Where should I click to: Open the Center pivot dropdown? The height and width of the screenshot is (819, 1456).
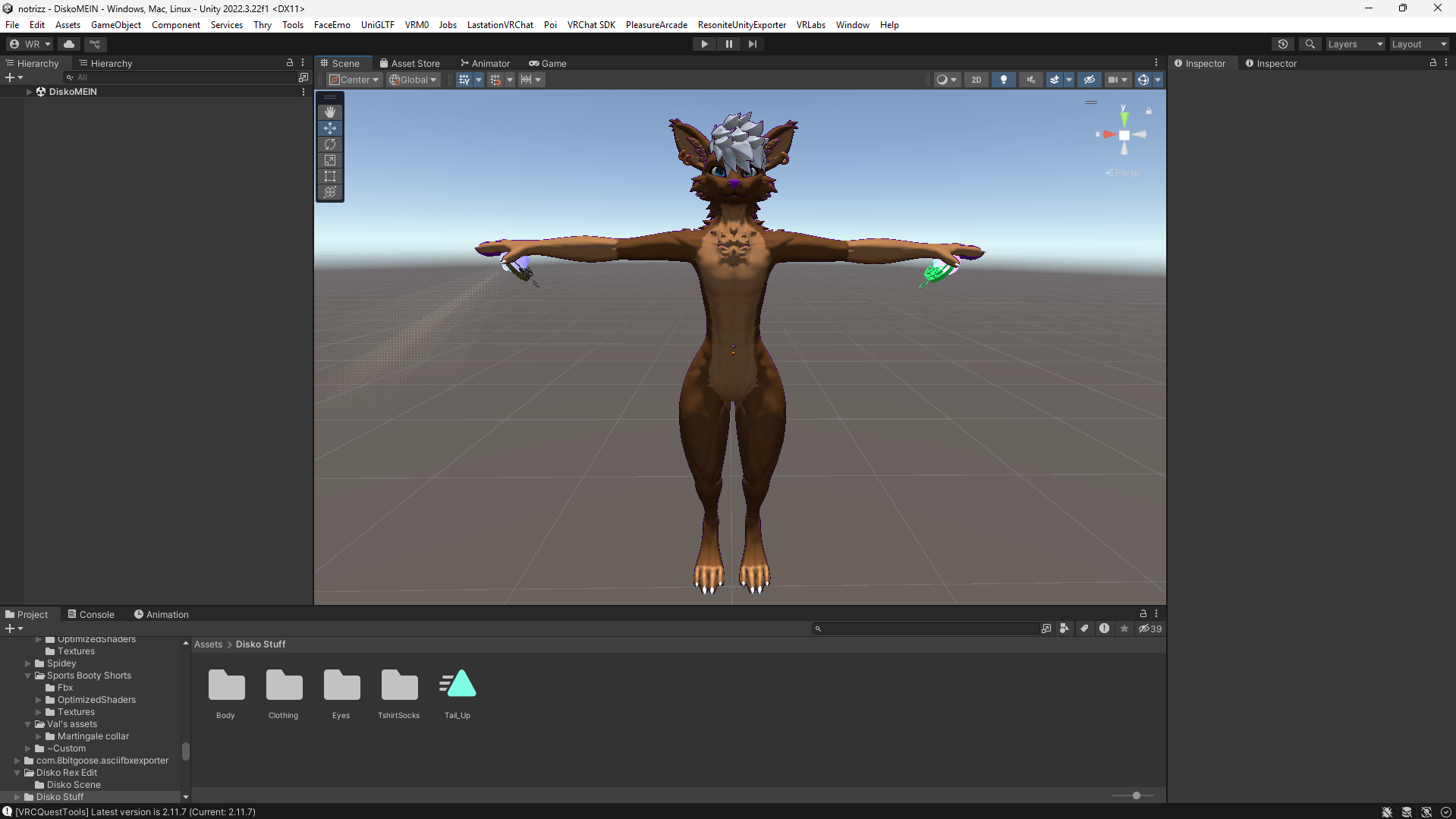354,80
